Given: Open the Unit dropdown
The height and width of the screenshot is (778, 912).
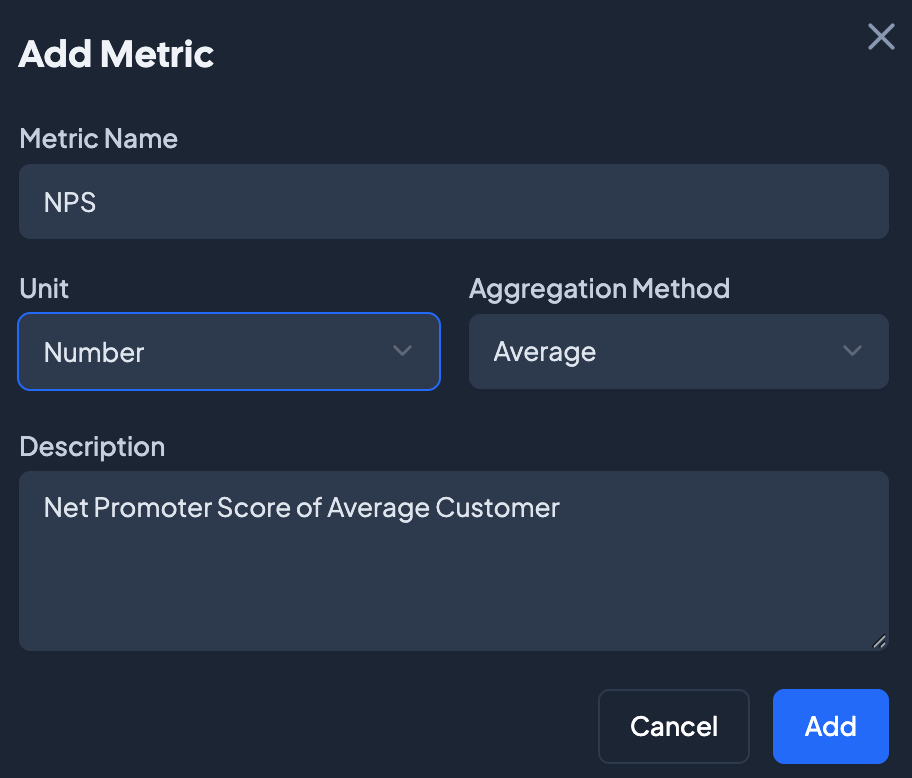Looking at the screenshot, I should pyautogui.click(x=228, y=351).
